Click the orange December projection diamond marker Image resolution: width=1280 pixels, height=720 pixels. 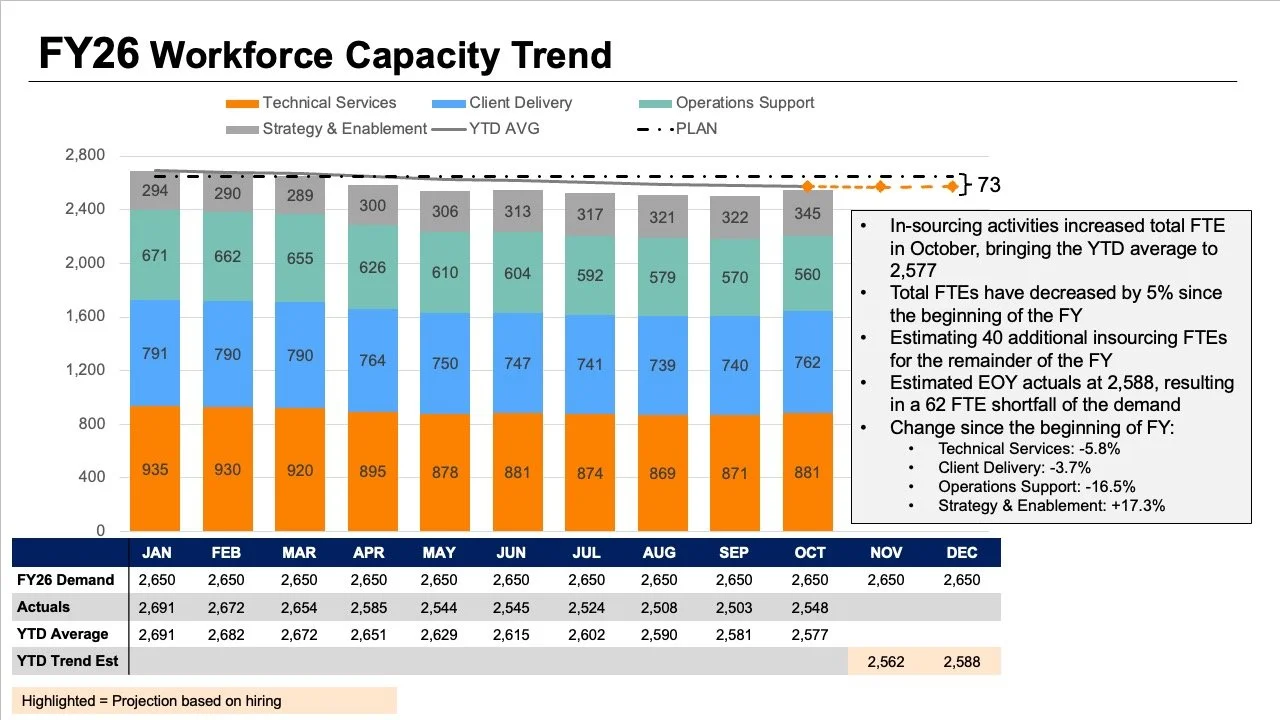click(953, 186)
